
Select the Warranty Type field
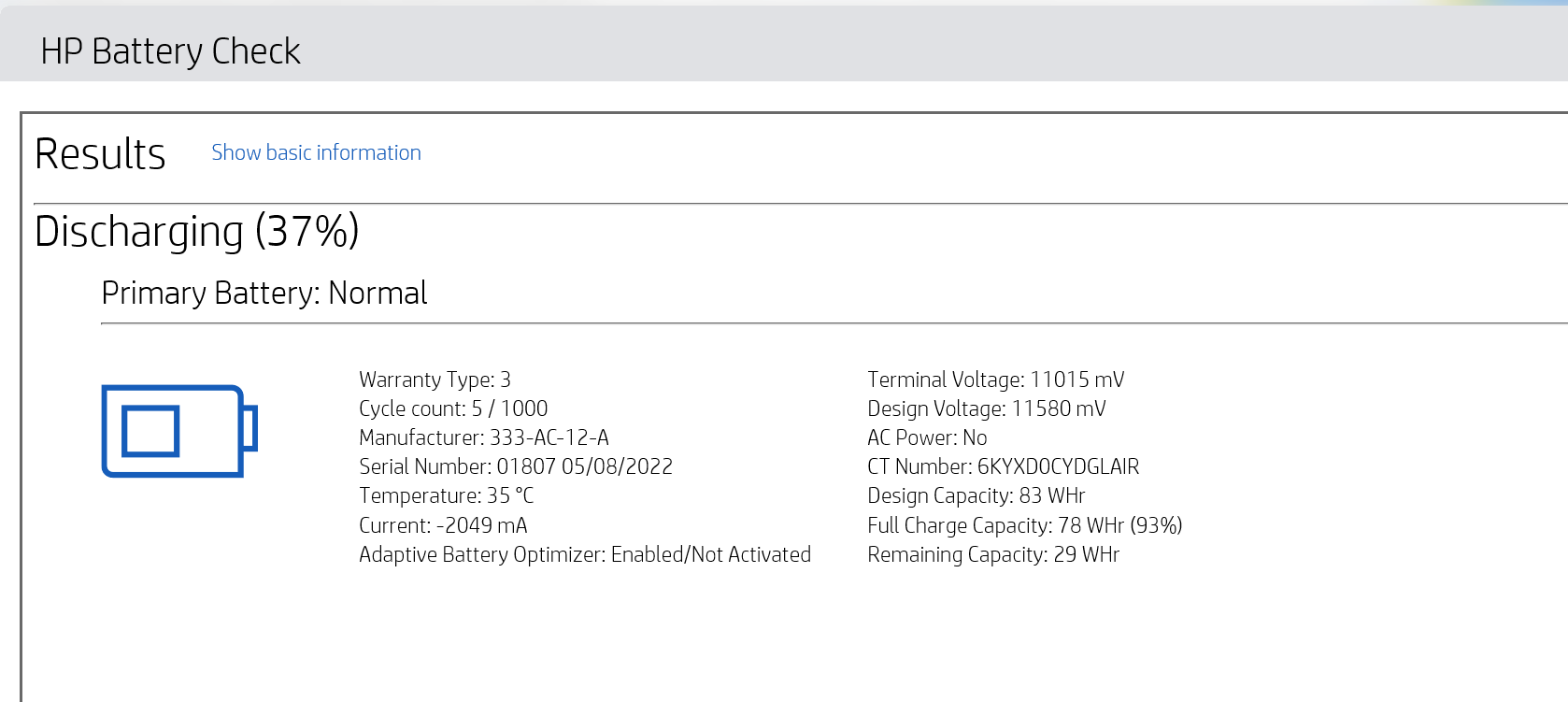pos(434,380)
